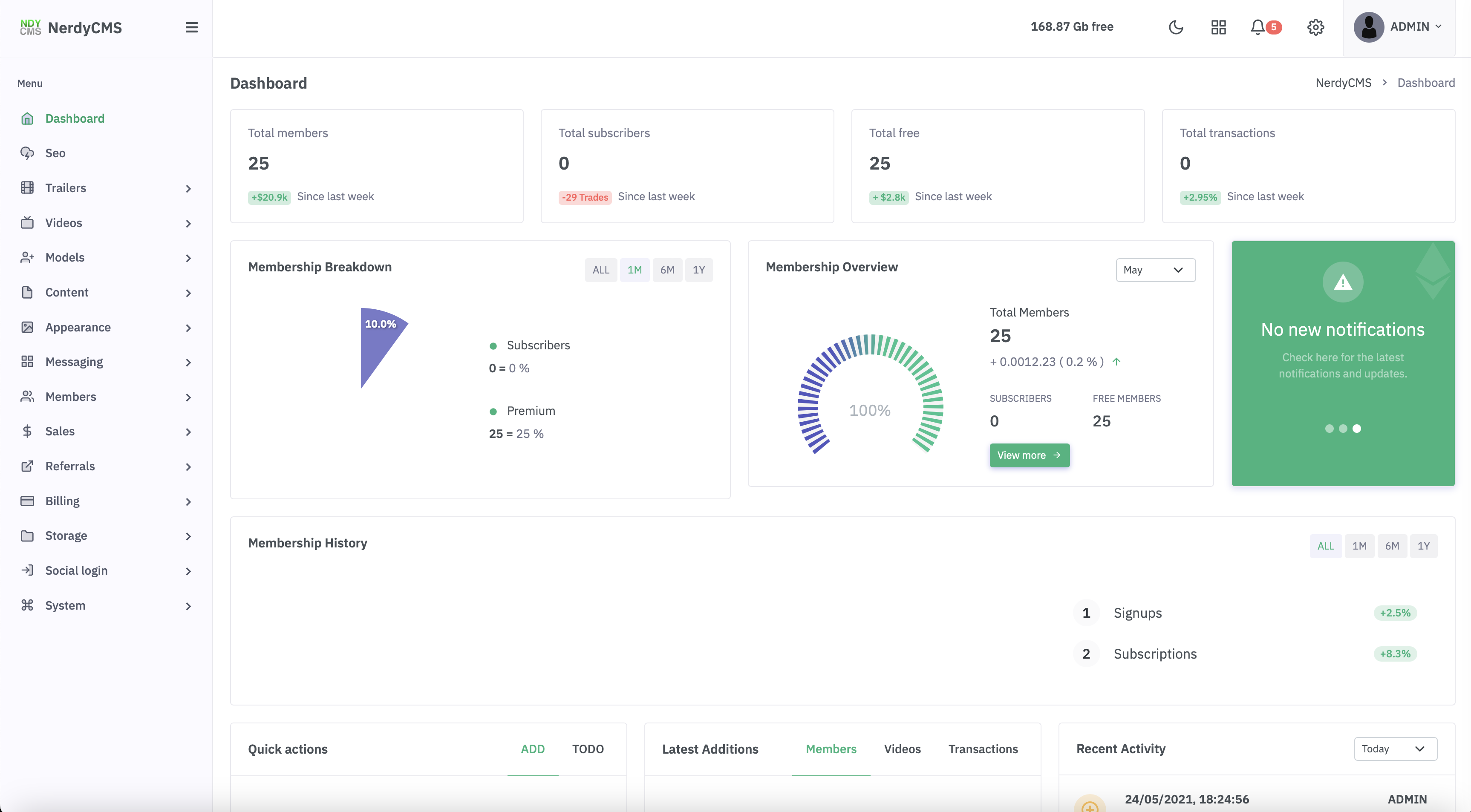This screenshot has width=1471, height=812.
Task: Open notifications bell icon
Action: 1258,27
